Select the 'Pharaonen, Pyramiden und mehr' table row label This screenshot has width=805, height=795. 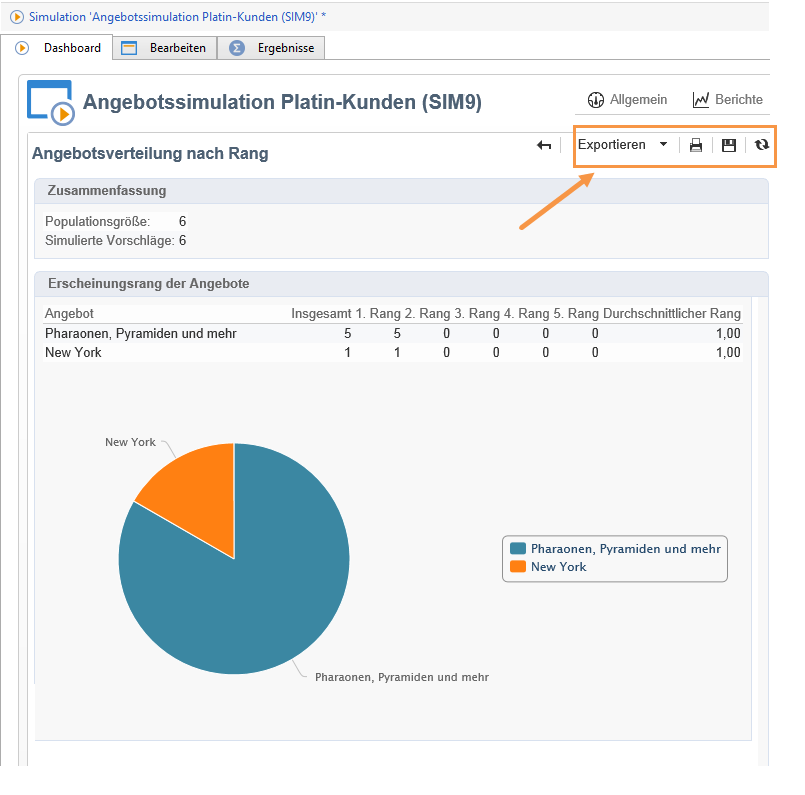[x=141, y=334]
